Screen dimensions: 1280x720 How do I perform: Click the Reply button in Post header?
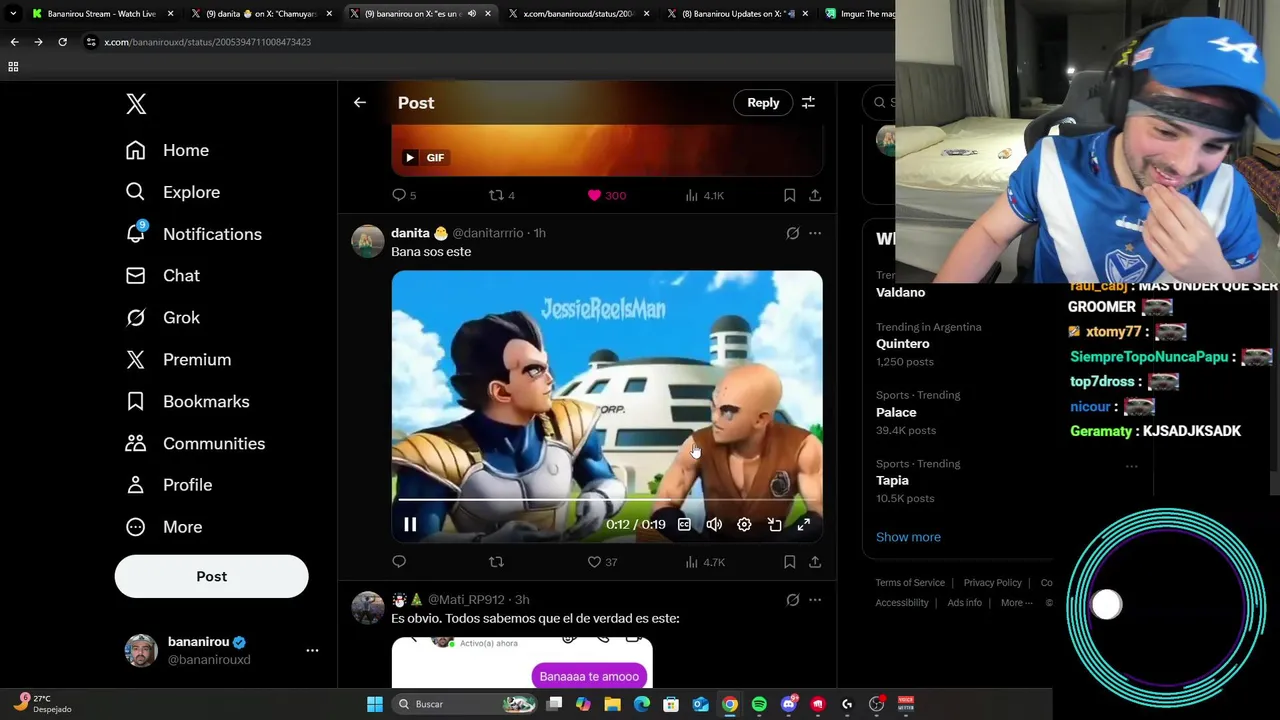[x=763, y=103]
